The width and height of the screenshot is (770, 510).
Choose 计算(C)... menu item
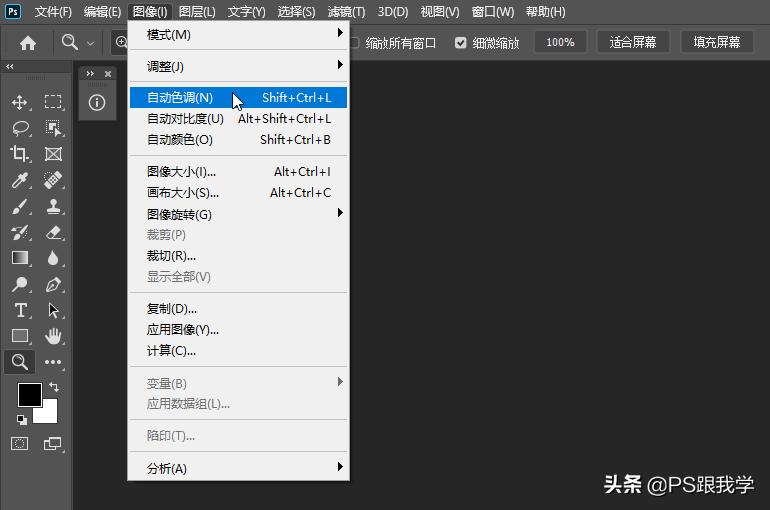[x=238, y=351]
